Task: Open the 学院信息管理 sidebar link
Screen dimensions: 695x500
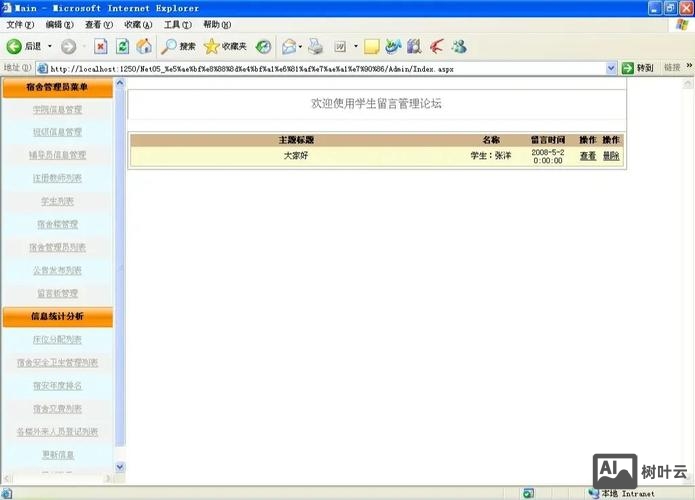Action: tap(57, 109)
